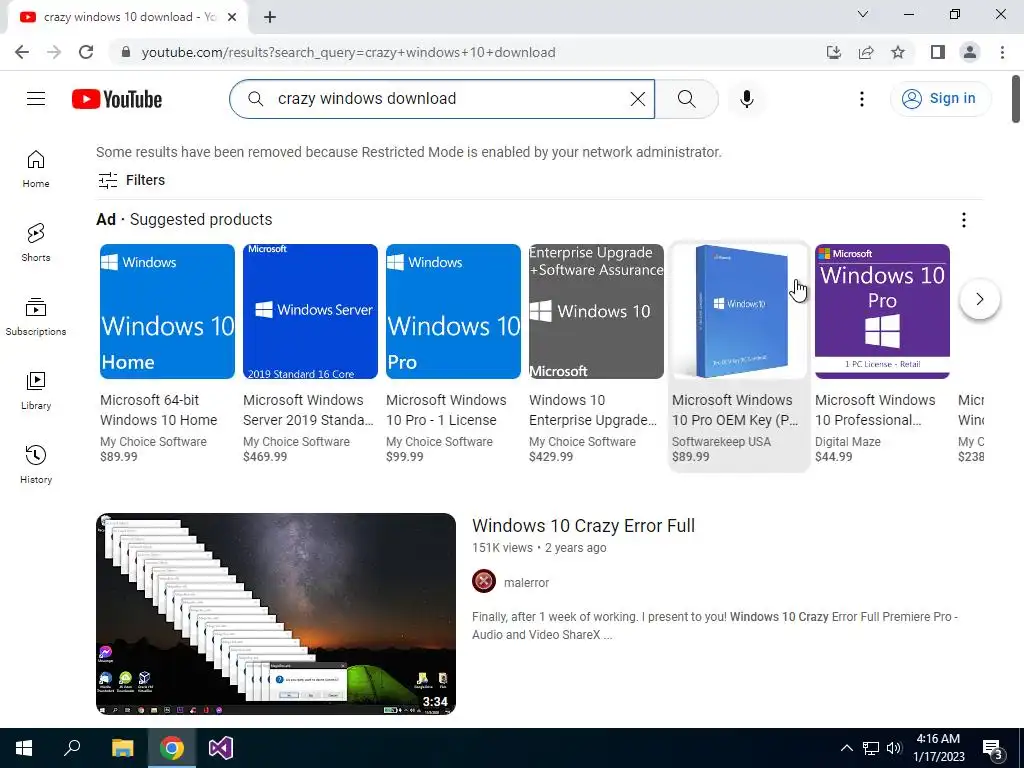Open the Windows Server 2019 product thumbnail

[310, 312]
